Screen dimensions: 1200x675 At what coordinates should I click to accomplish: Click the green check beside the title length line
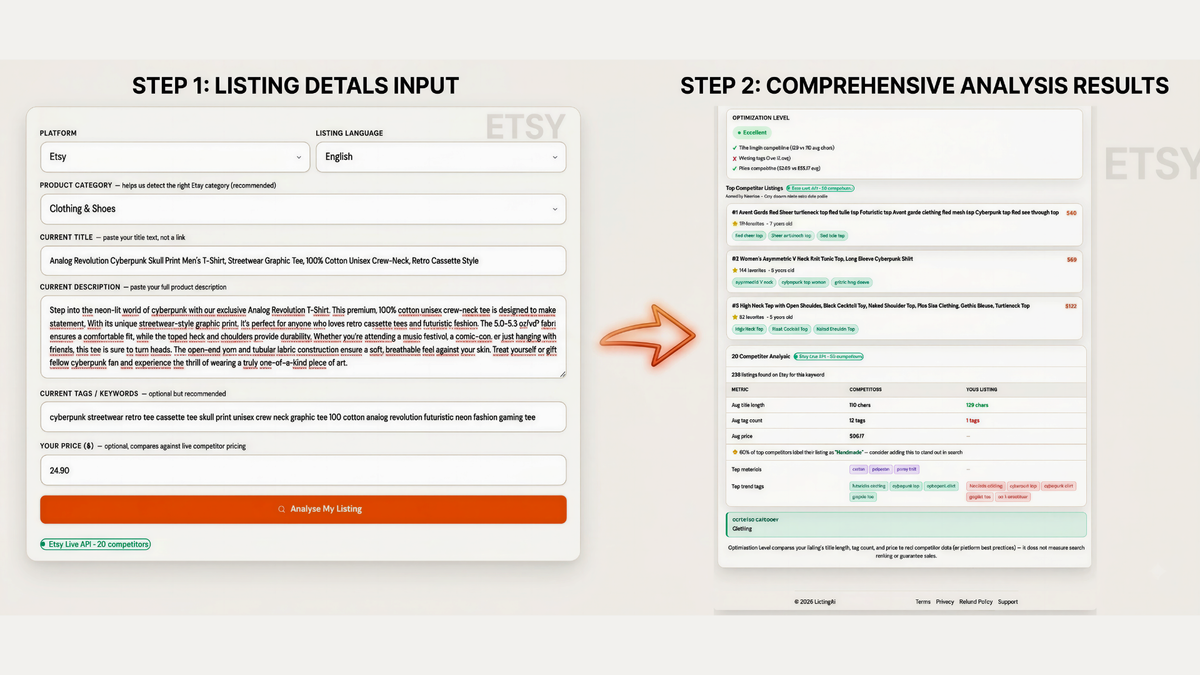[x=734, y=148]
